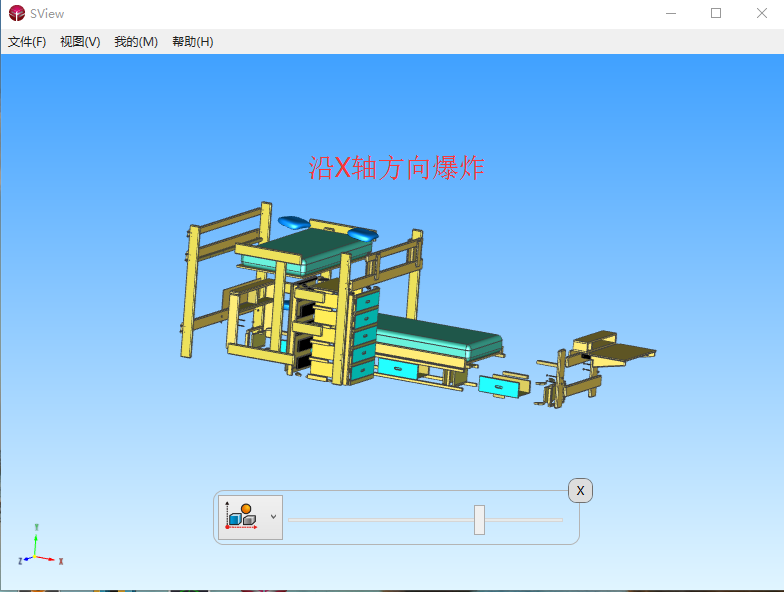Expand the explode direction dropdown arrow
Screen dimensions: 784x592
pos(274,517)
